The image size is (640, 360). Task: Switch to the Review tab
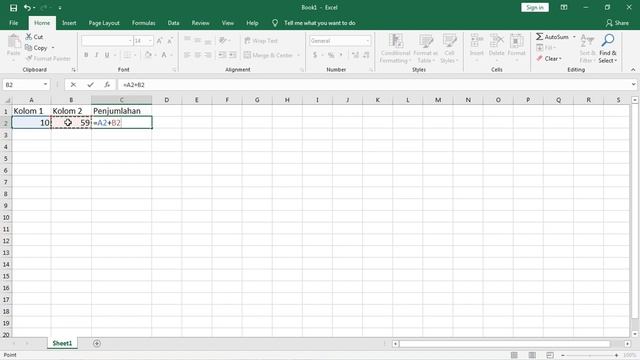click(x=200, y=23)
